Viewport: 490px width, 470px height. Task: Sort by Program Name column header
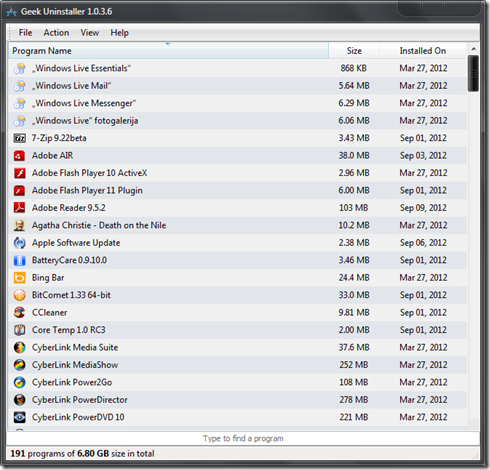pos(168,51)
